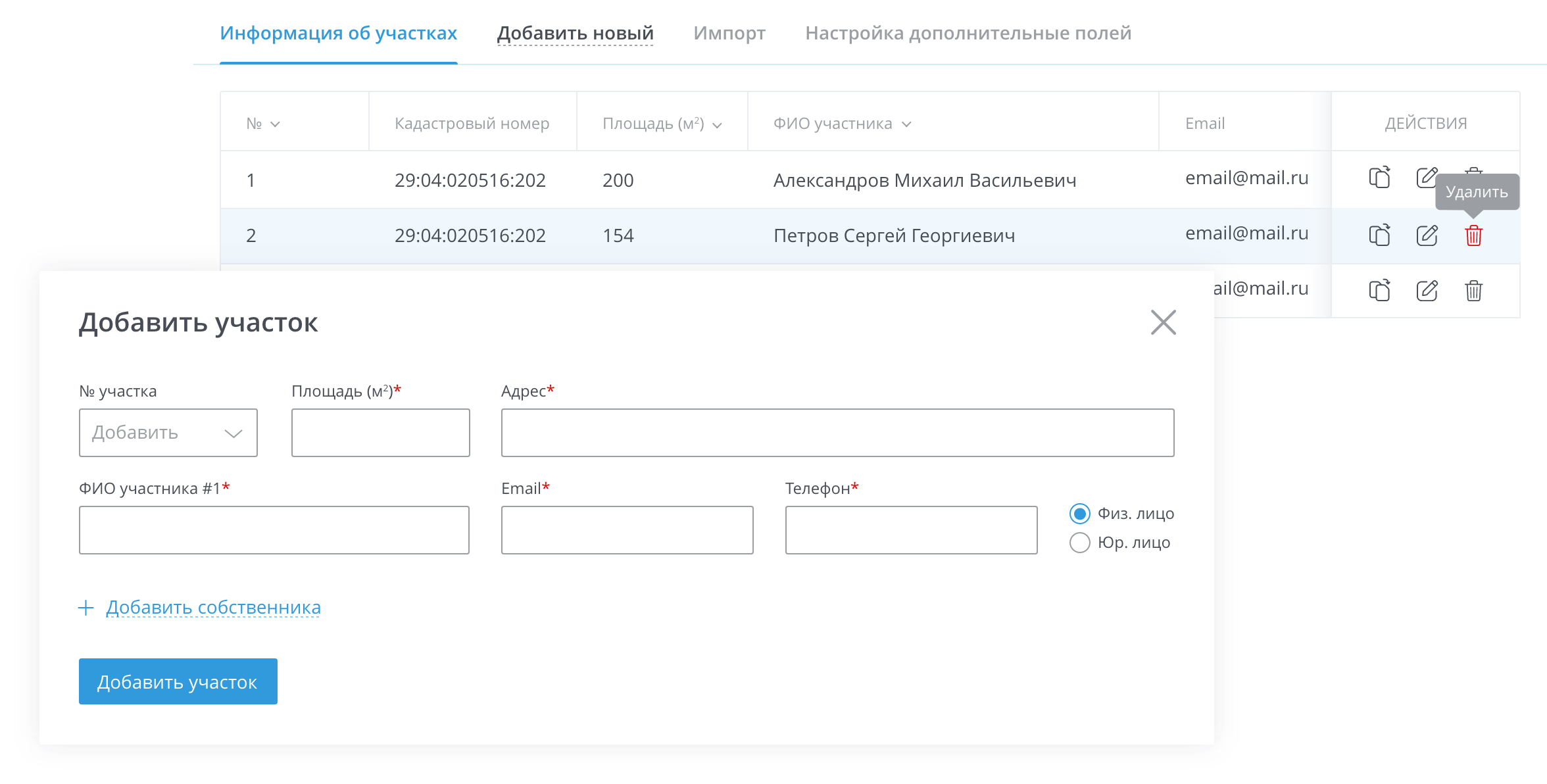Select the Физ. лицо radio button
This screenshot has height=784, width=1547.
tap(1079, 513)
